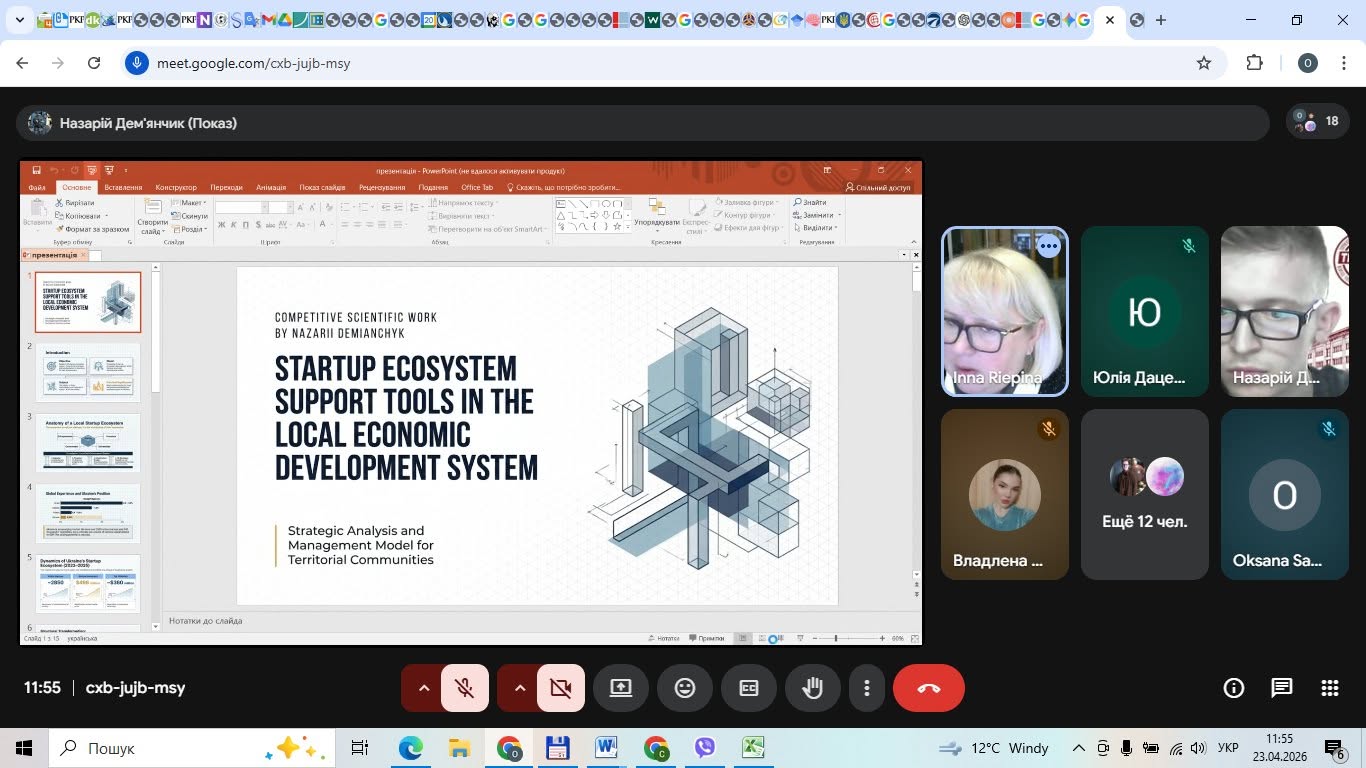This screenshot has width=1366, height=768.
Task: Raise hand in the meeting
Action: tap(813, 688)
